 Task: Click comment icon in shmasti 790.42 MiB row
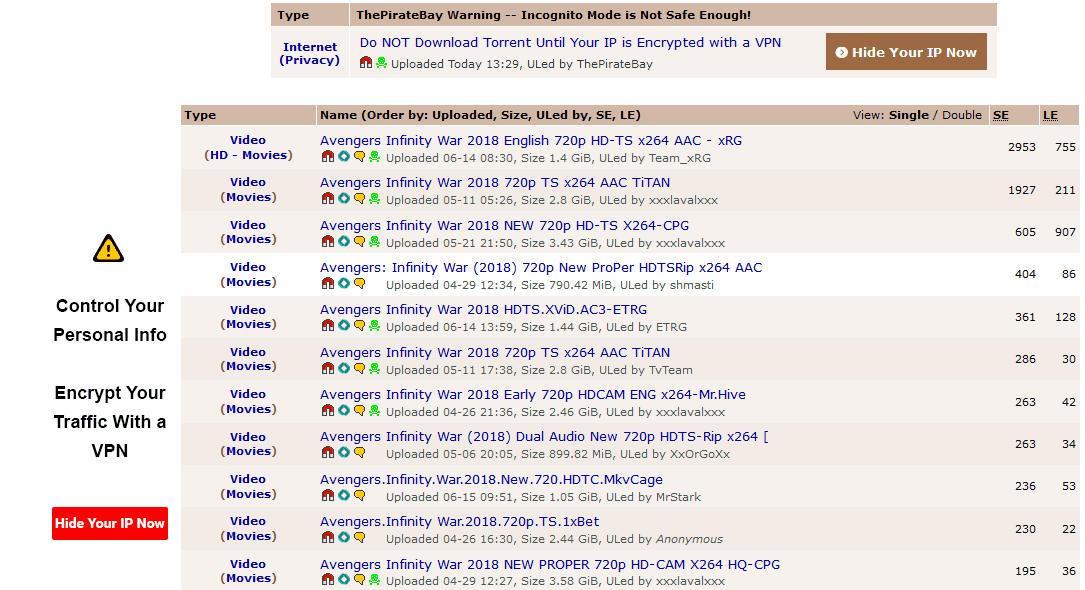click(359, 284)
